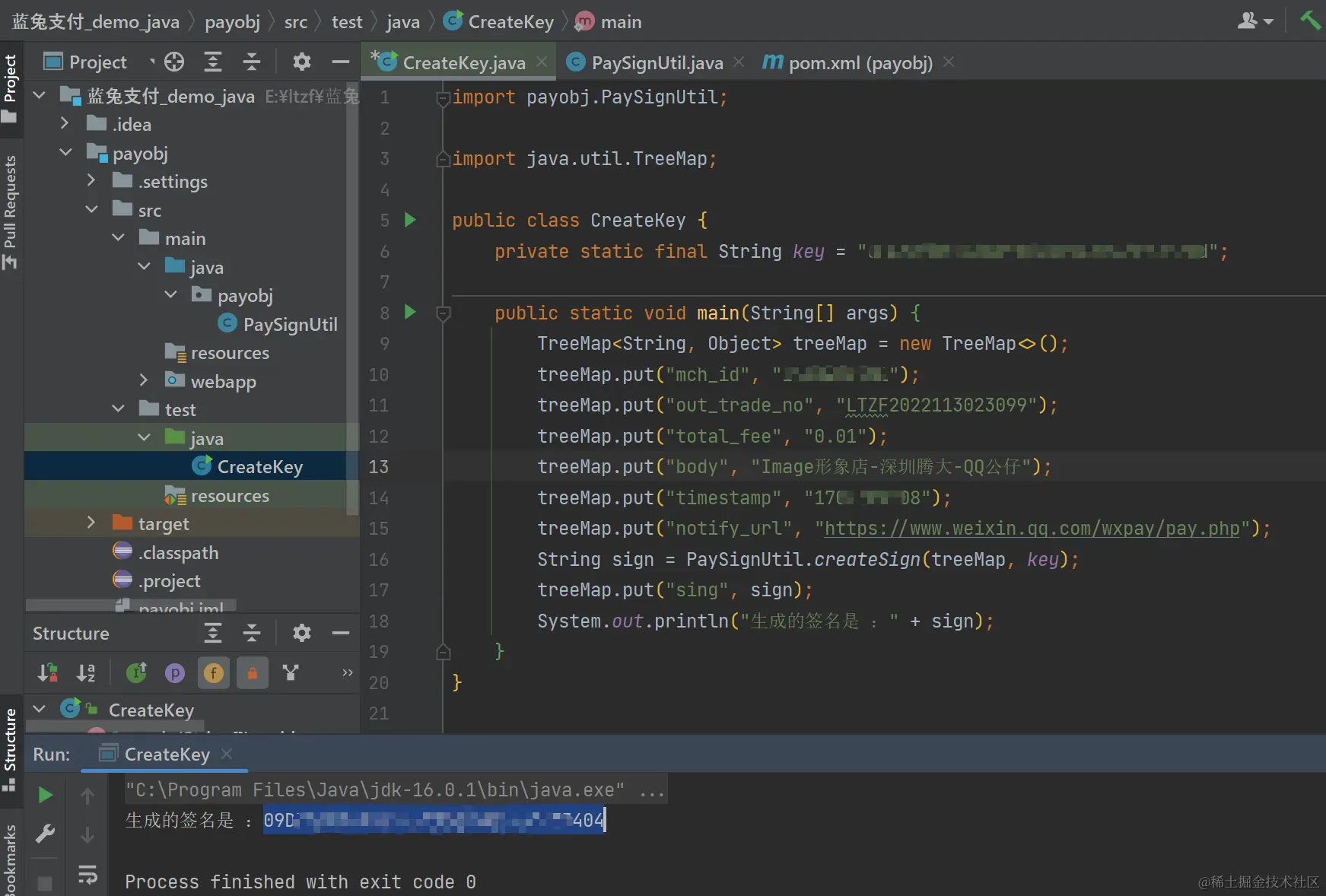Screen dimensions: 1326x896
Task: Toggle Sort Alphabetically in Structure
Action: point(86,672)
